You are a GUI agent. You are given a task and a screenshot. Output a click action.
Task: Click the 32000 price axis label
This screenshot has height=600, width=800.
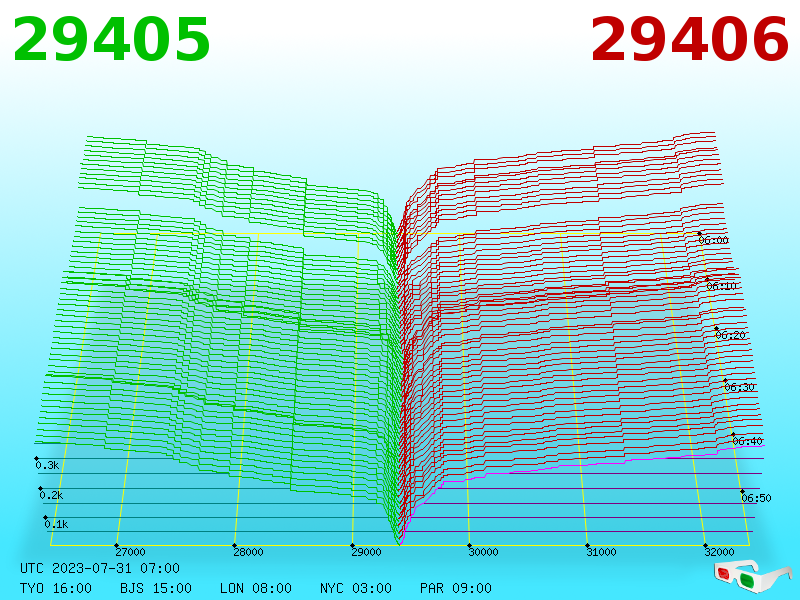[x=719, y=552]
